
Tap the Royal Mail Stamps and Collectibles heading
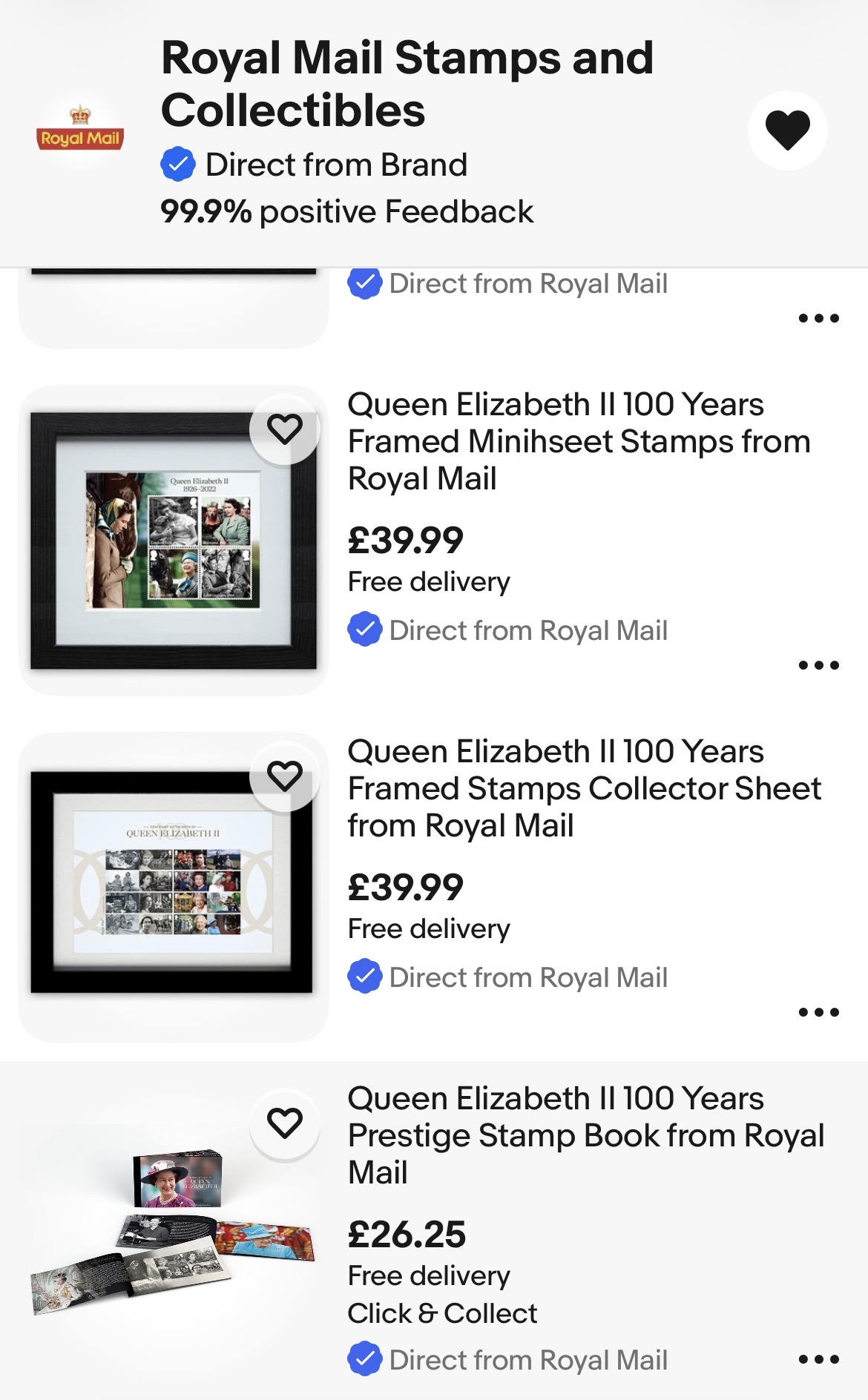[x=407, y=84]
